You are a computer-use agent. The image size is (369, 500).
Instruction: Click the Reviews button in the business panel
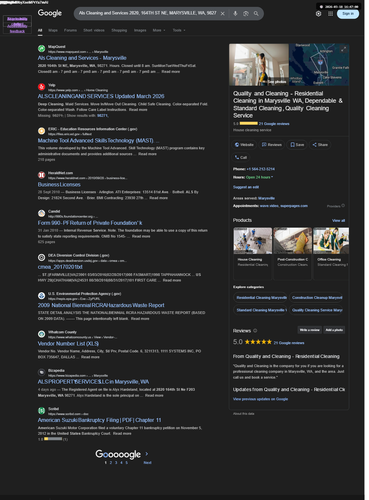272,145
